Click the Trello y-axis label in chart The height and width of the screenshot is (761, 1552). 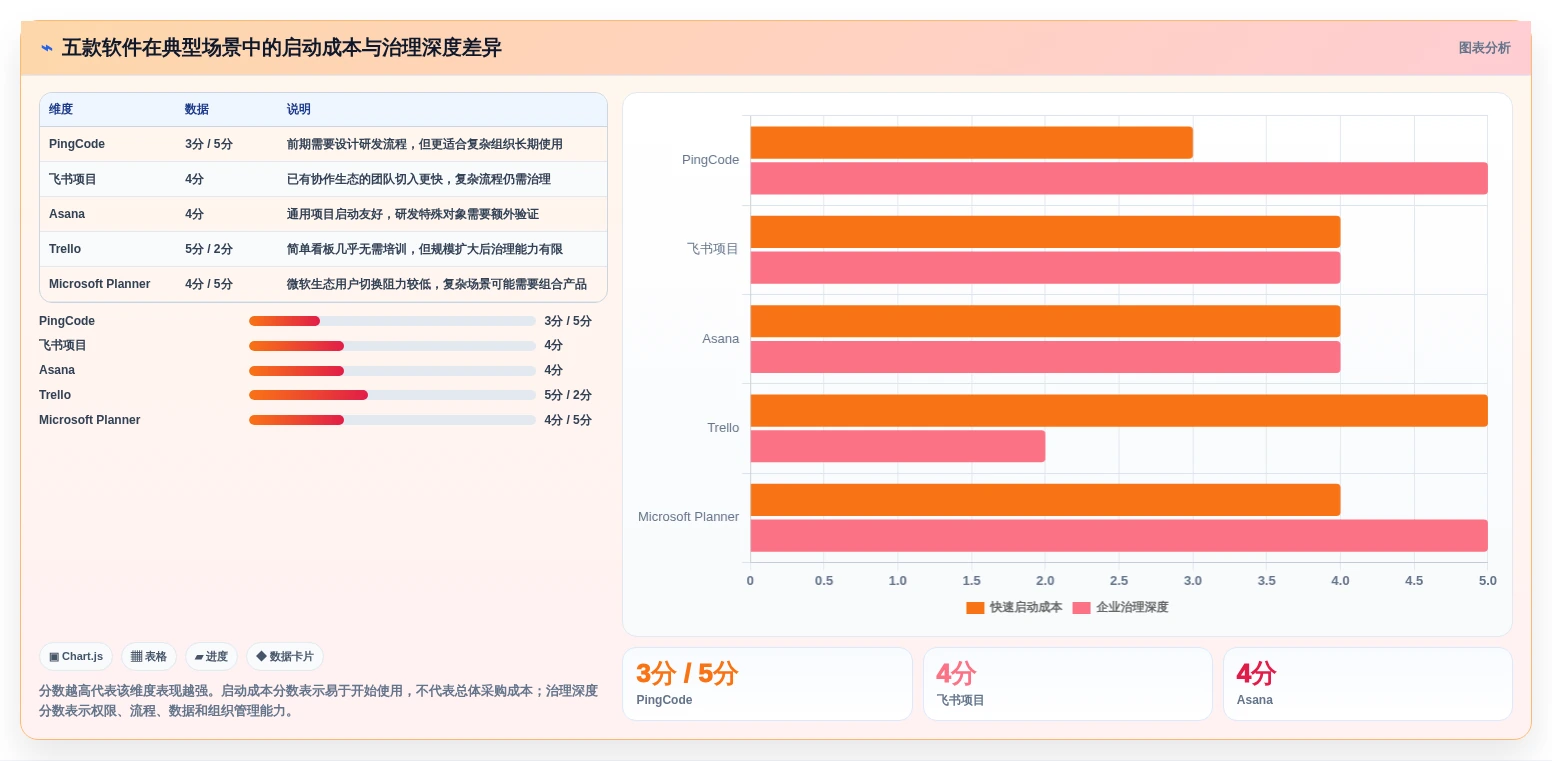pyautogui.click(x=723, y=428)
